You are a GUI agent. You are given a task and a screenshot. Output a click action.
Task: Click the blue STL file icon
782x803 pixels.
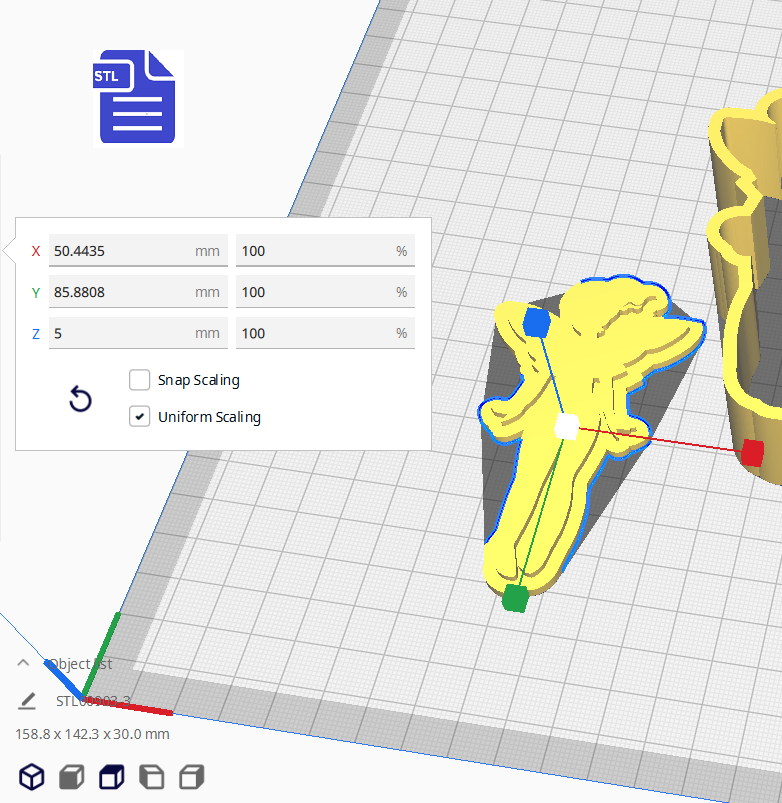pyautogui.click(x=137, y=98)
